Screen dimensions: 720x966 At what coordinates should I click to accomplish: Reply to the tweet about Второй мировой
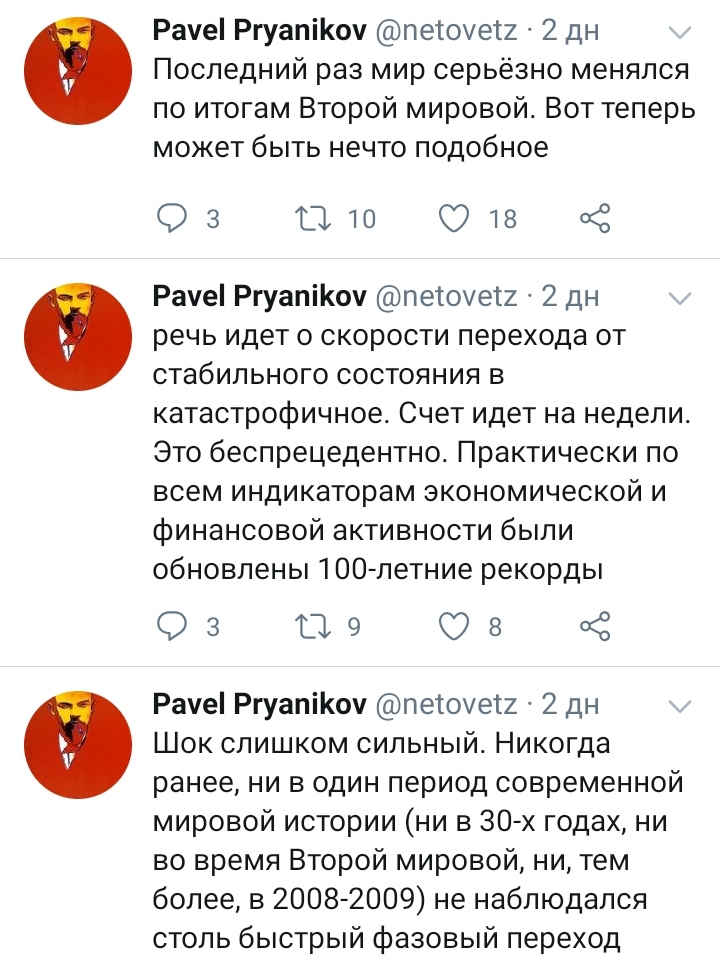[172, 218]
